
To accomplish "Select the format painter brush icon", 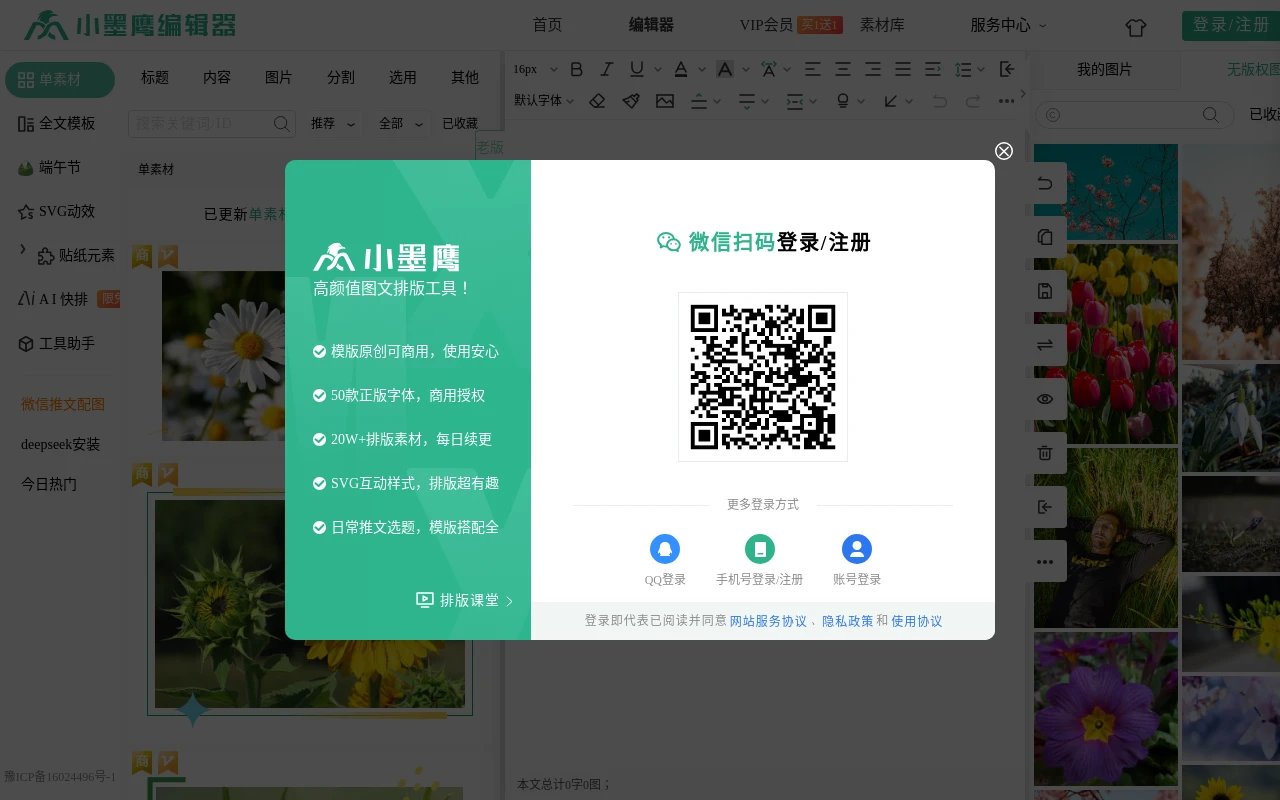I will click(x=632, y=100).
